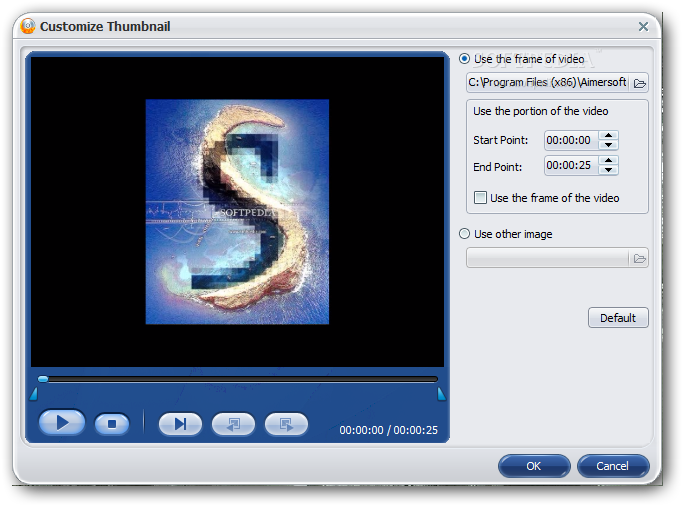Decrease End Point time with down arrow
Screen dimensions: 683x506
(x=609, y=170)
